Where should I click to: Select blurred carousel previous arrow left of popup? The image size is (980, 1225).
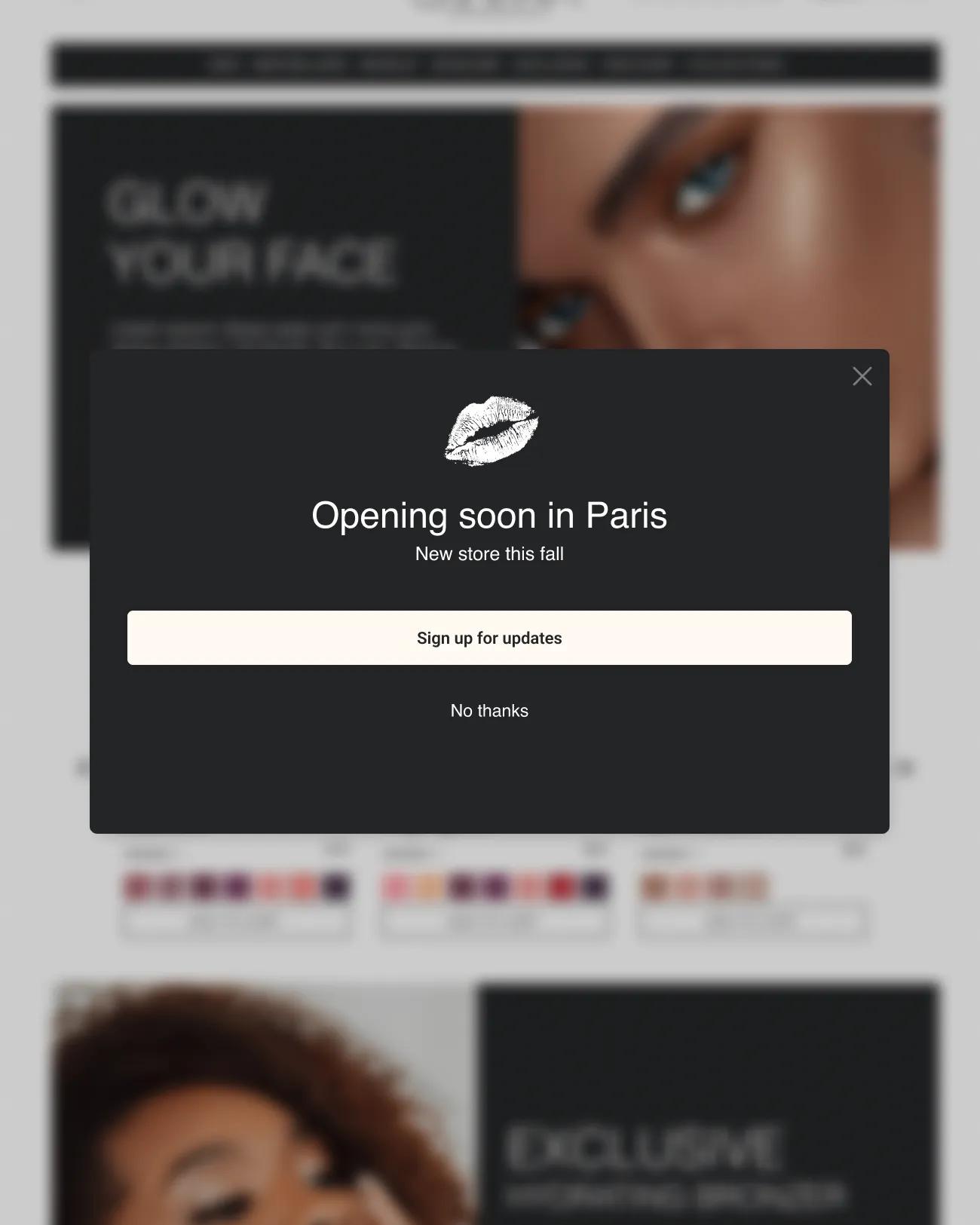tap(81, 768)
